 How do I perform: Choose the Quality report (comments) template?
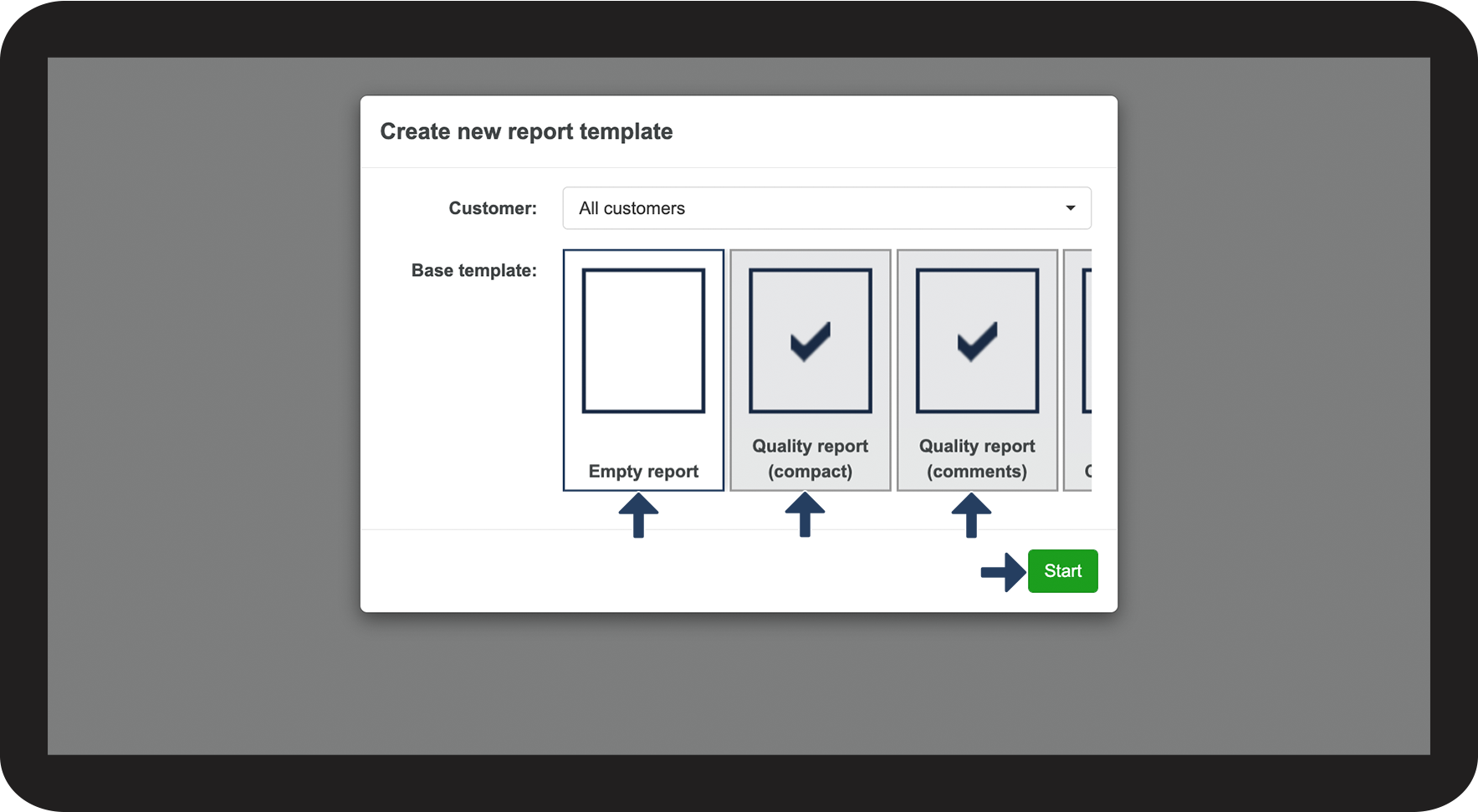coord(977,370)
